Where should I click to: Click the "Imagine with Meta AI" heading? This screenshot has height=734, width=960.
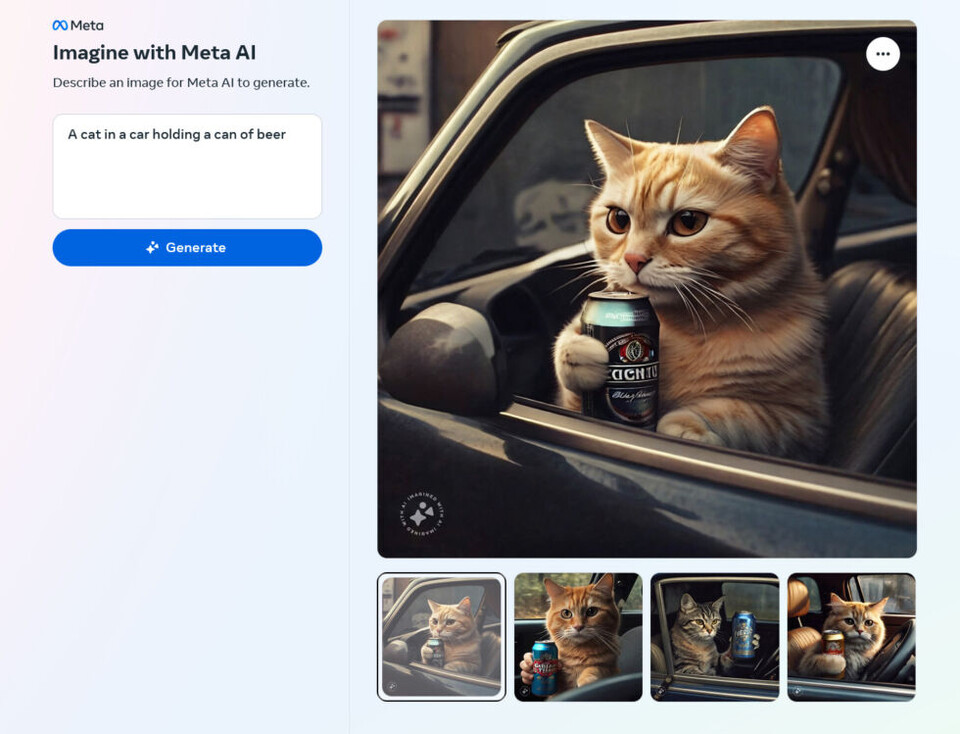click(154, 53)
